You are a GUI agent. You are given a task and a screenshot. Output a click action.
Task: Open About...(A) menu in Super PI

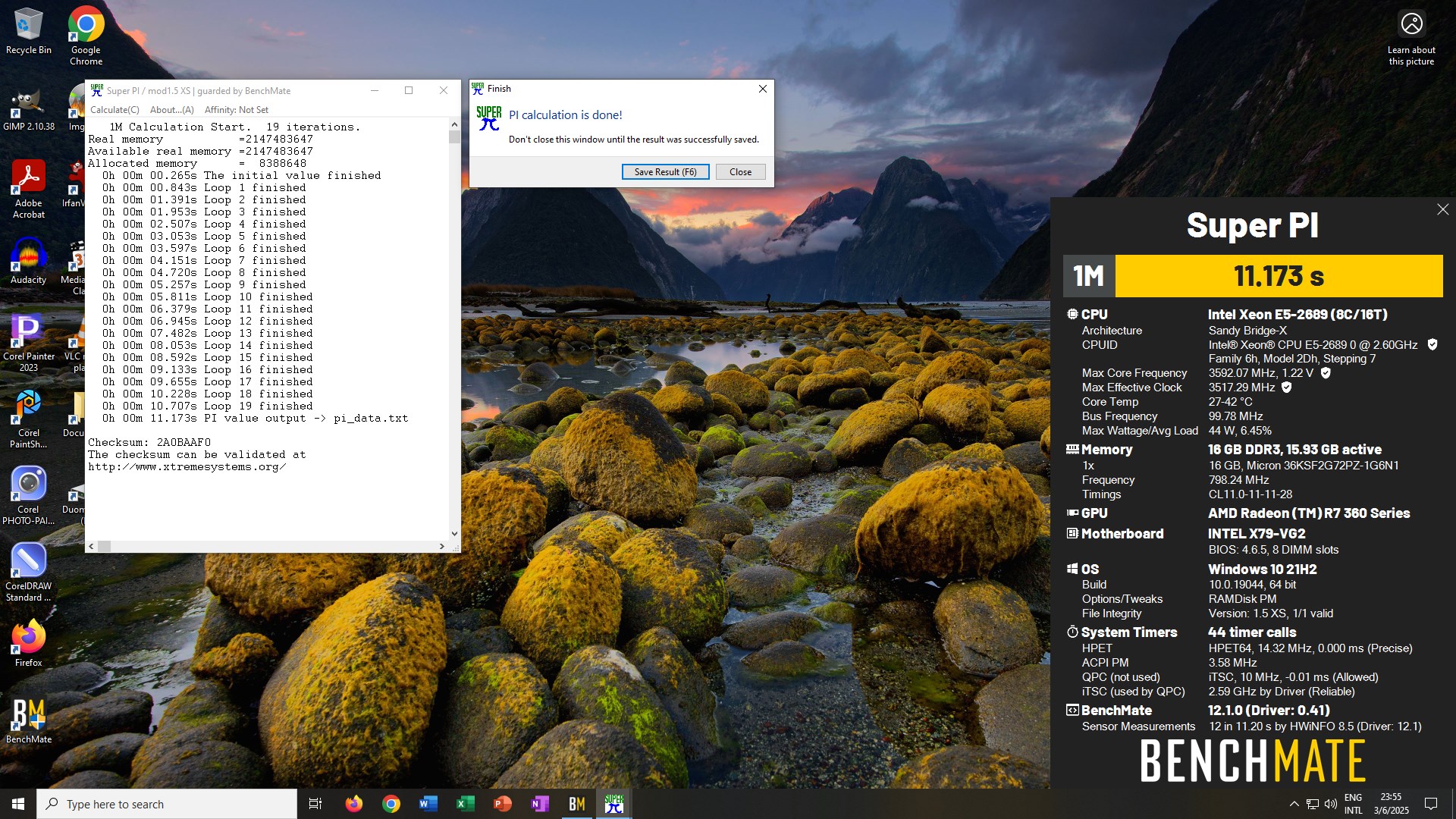pos(172,110)
